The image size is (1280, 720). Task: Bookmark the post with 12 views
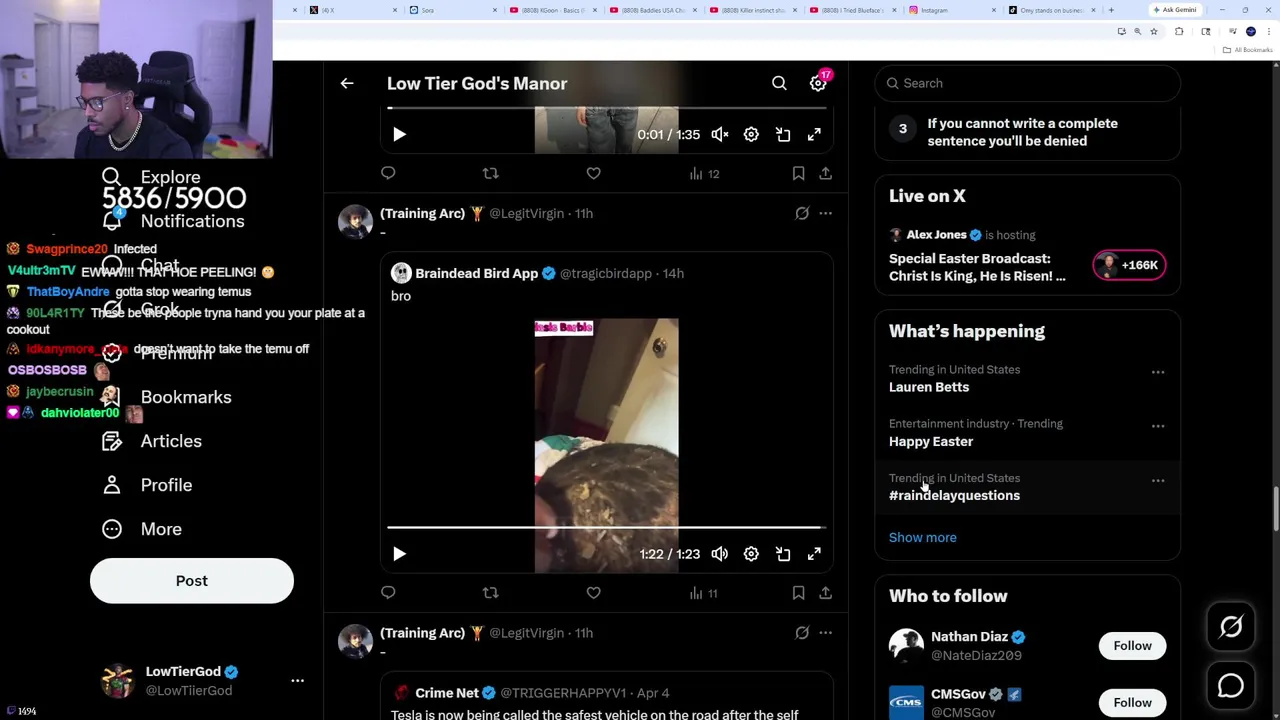(798, 173)
